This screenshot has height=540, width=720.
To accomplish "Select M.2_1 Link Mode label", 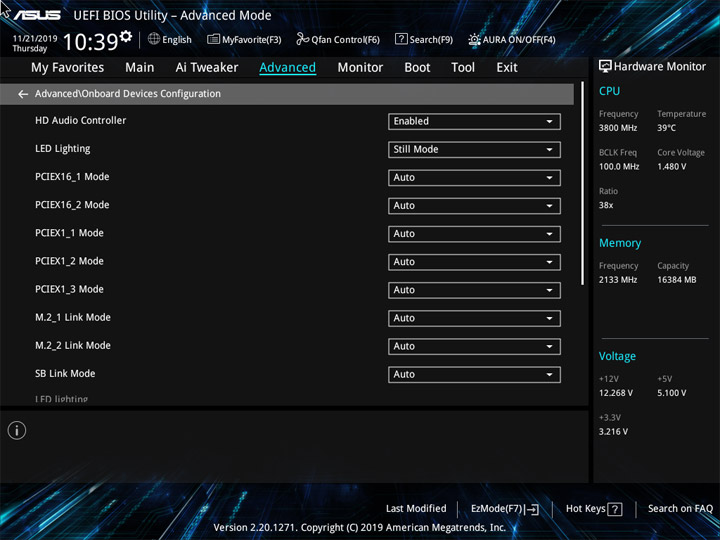I will coord(73,317).
